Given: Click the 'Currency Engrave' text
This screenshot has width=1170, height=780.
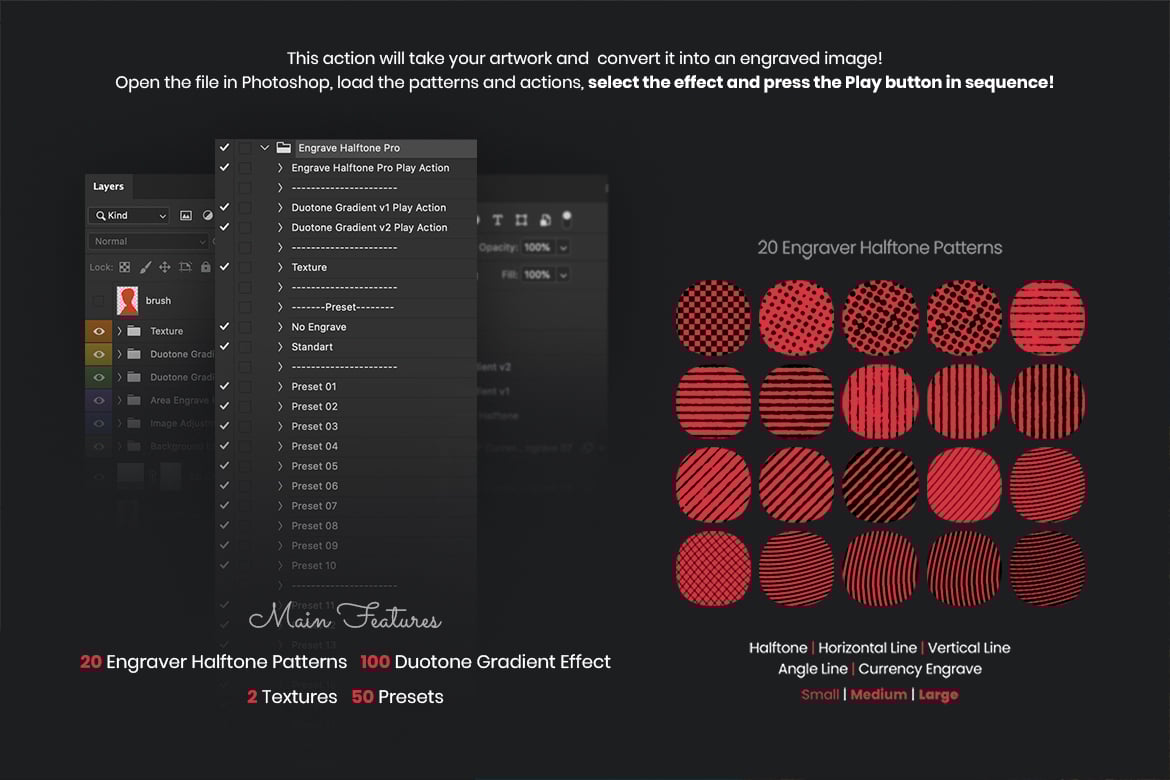Looking at the screenshot, I should 920,670.
